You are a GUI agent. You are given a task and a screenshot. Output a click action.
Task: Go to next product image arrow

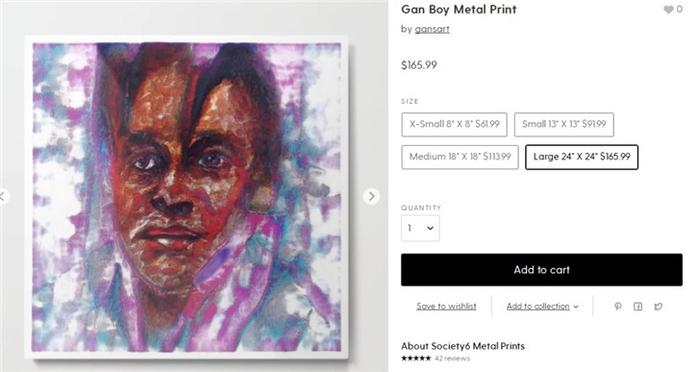point(371,196)
